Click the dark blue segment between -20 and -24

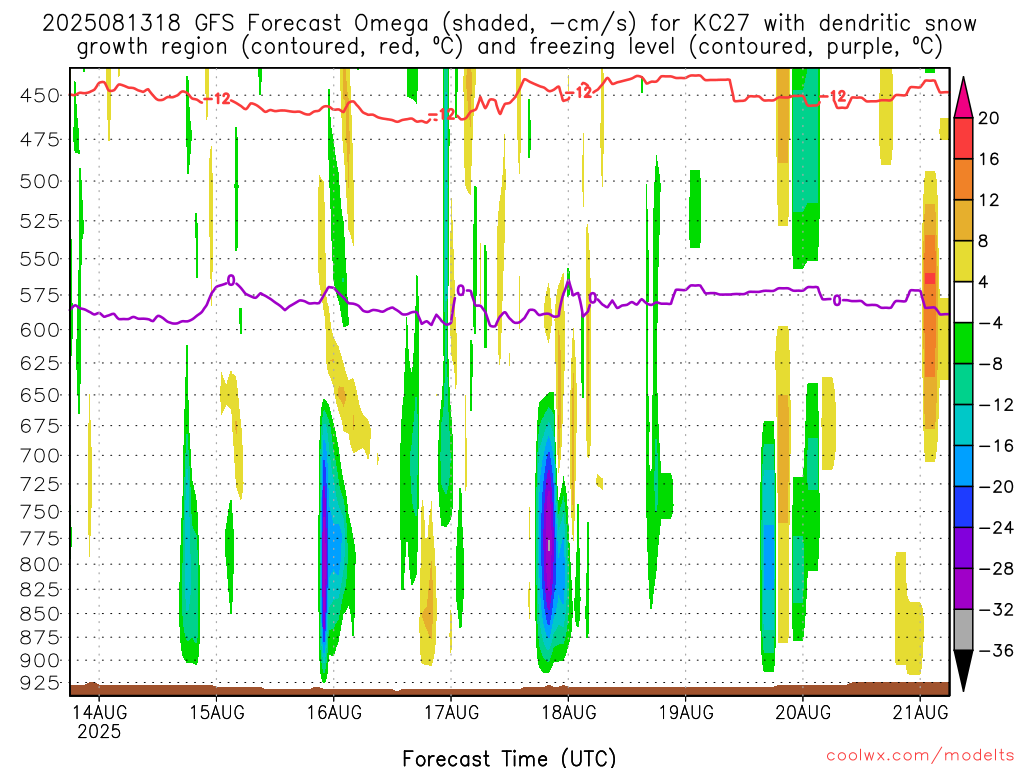963,507
